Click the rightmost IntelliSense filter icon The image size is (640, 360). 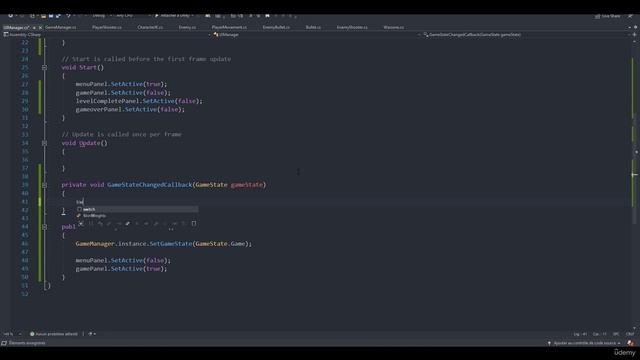tap(194, 224)
